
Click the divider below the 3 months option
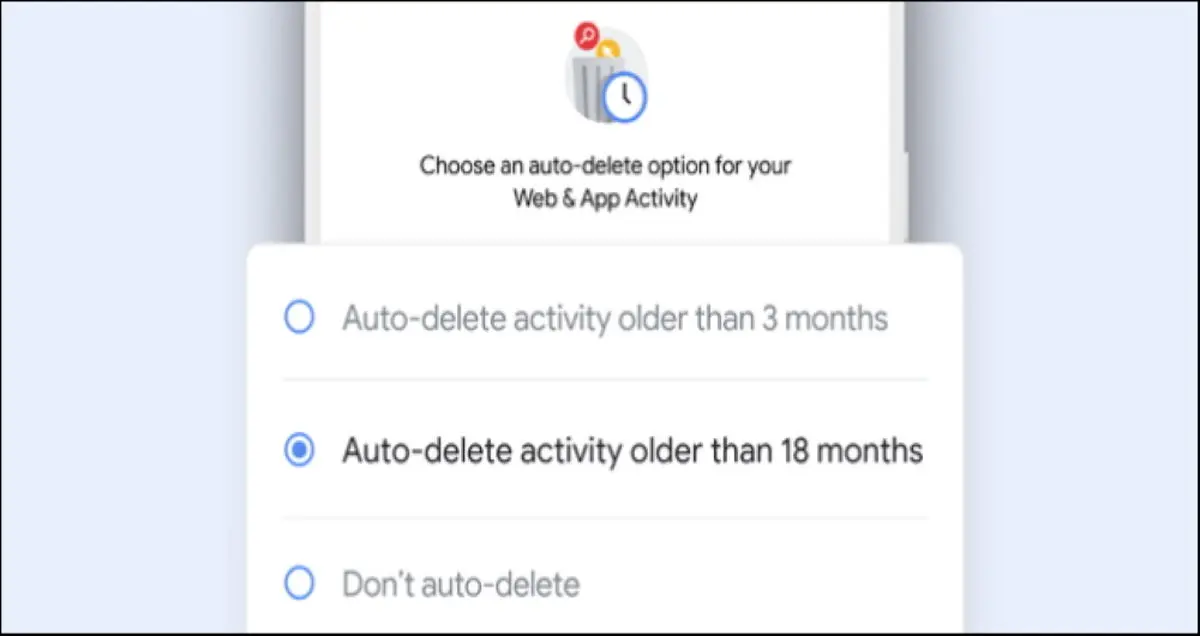[605, 380]
